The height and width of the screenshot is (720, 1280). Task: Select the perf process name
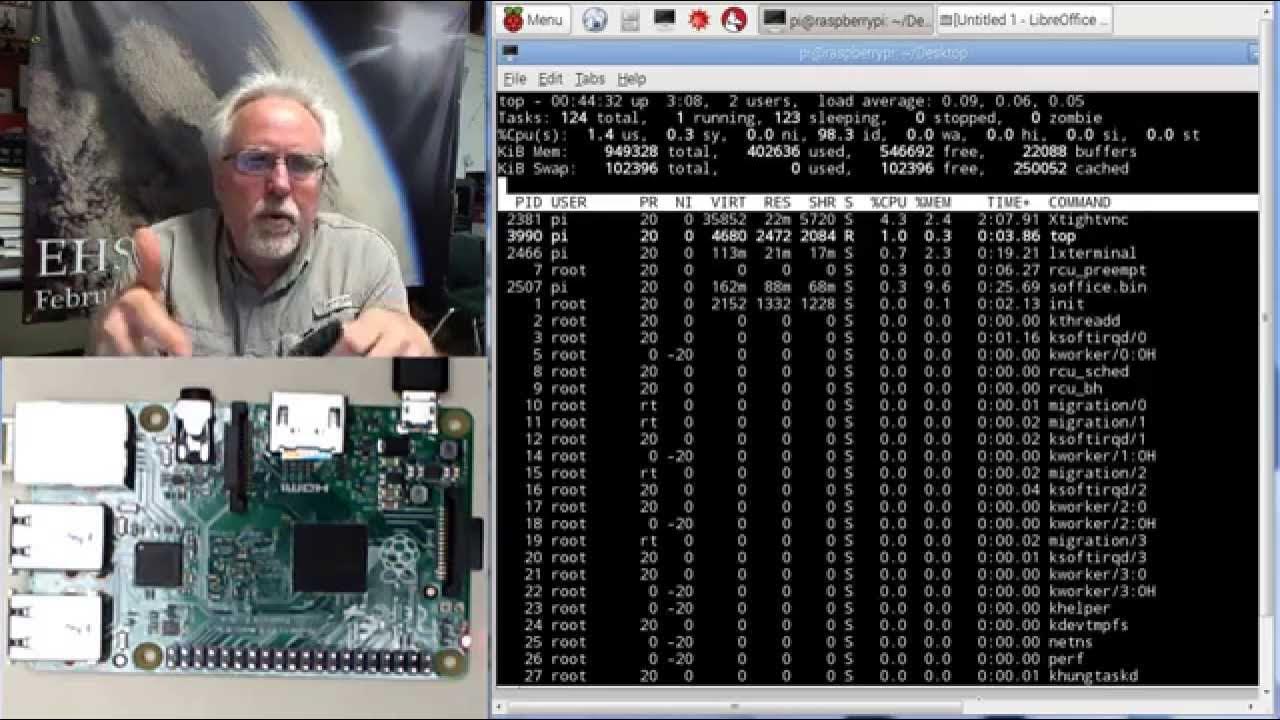point(1066,659)
